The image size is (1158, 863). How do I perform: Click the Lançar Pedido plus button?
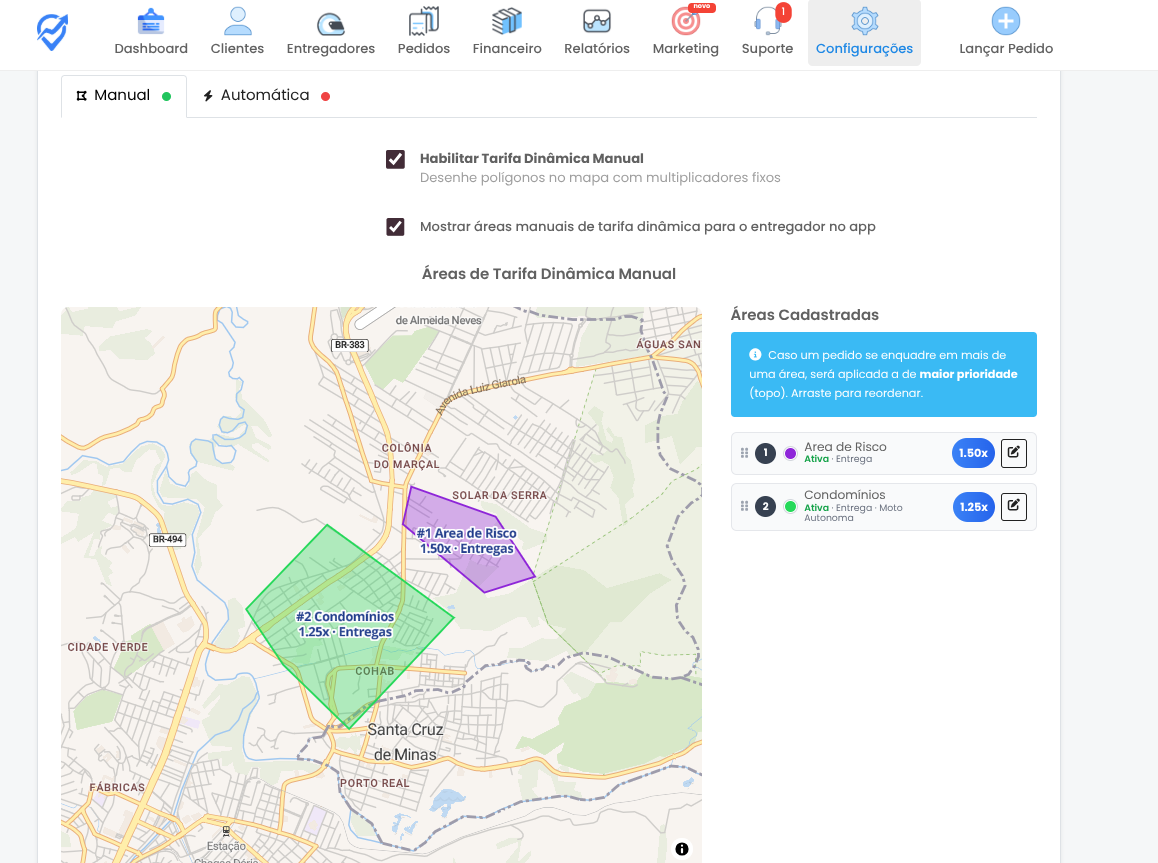point(1005,23)
